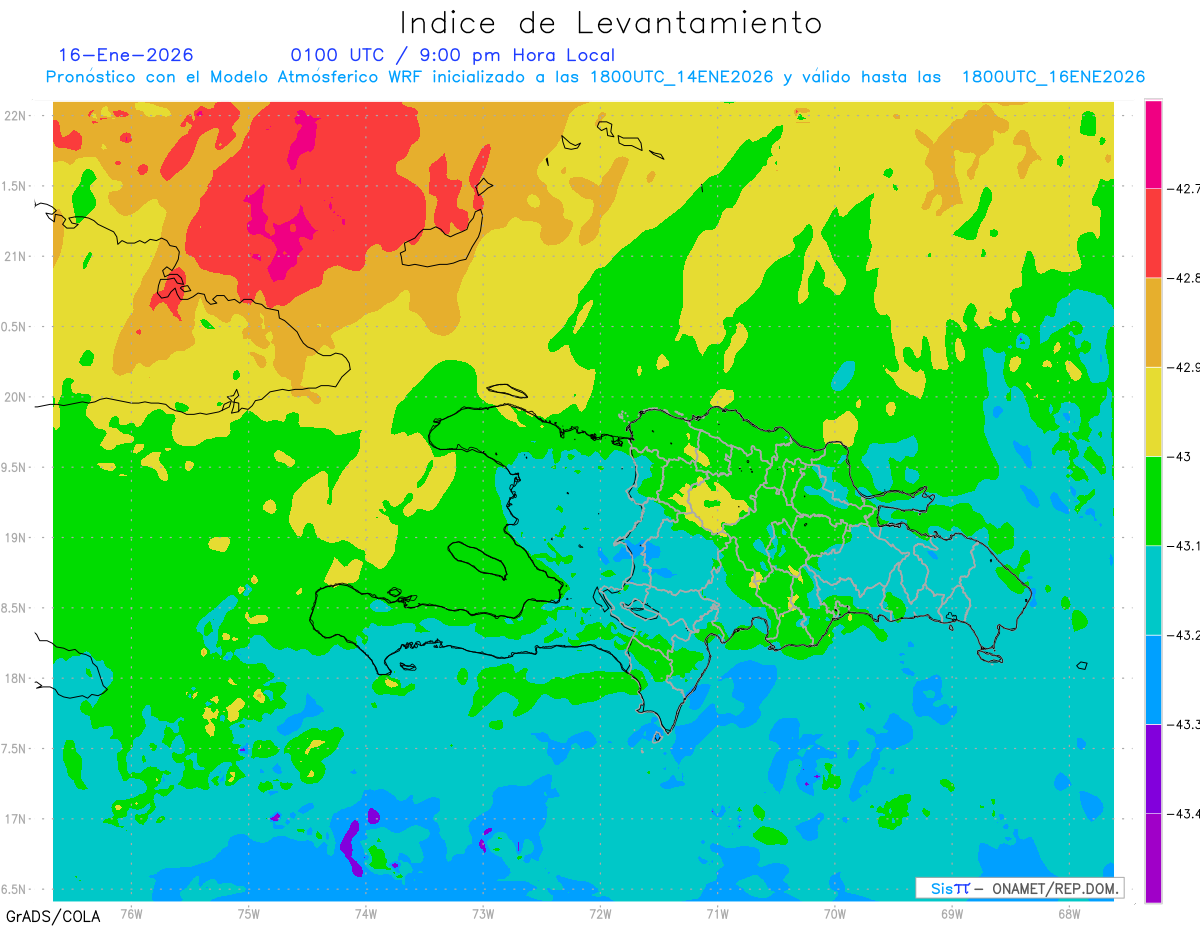Viewport: 1200px width, 927px height.
Task: Click the legend value '-42.7'
Action: [x=1183, y=187]
